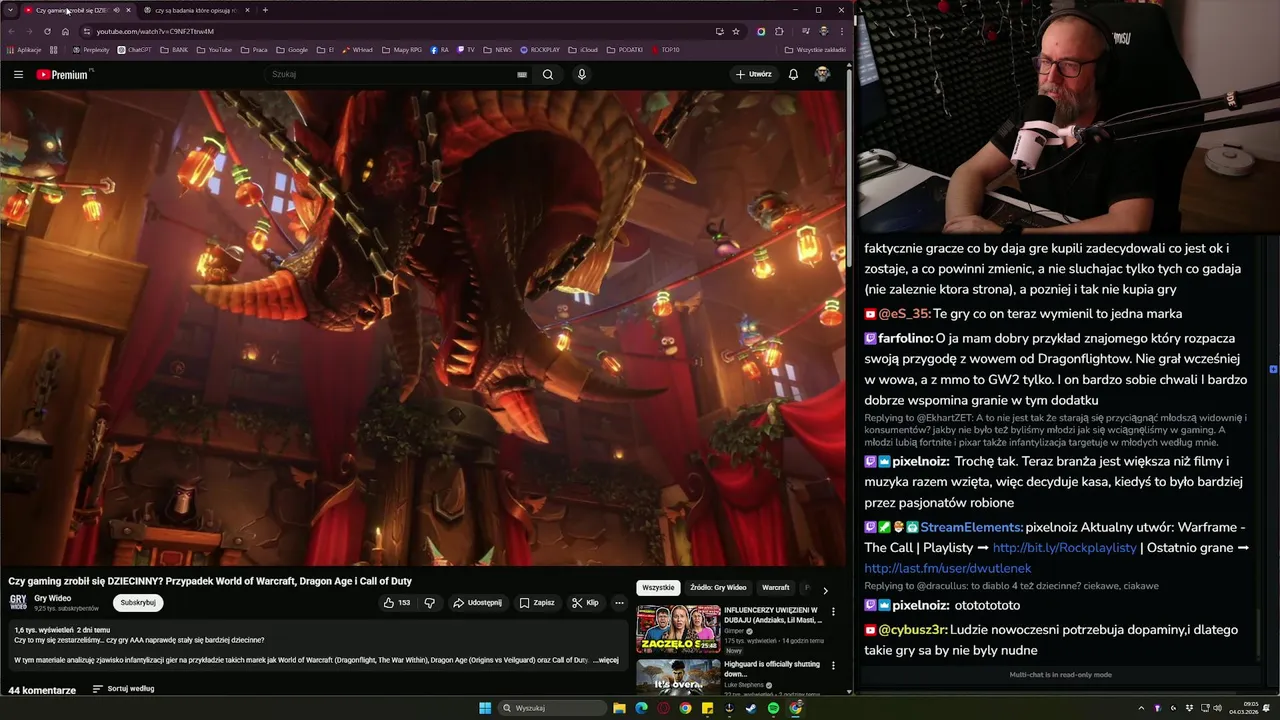Open Steam from the taskbar
Viewport: 1280px width, 720px height.
point(751,708)
